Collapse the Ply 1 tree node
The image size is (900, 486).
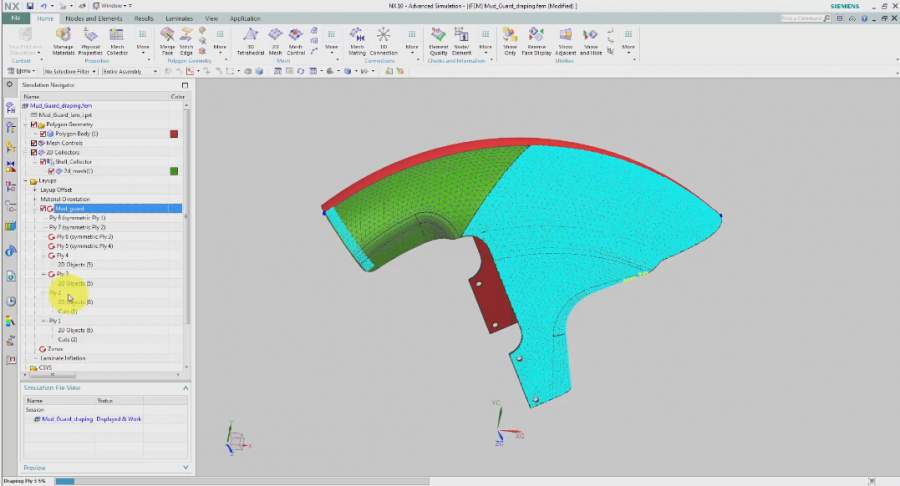click(x=44, y=321)
